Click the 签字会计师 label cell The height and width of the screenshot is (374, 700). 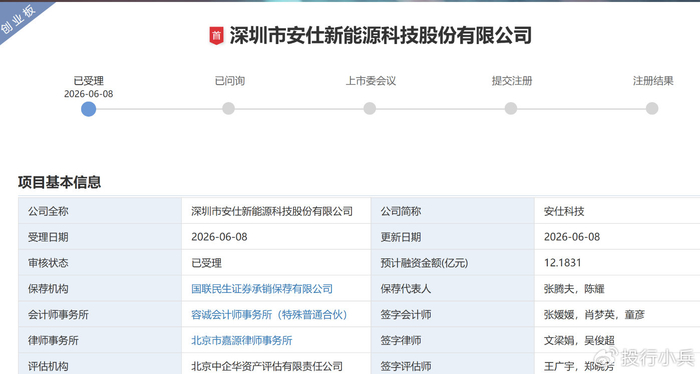[x=453, y=315]
